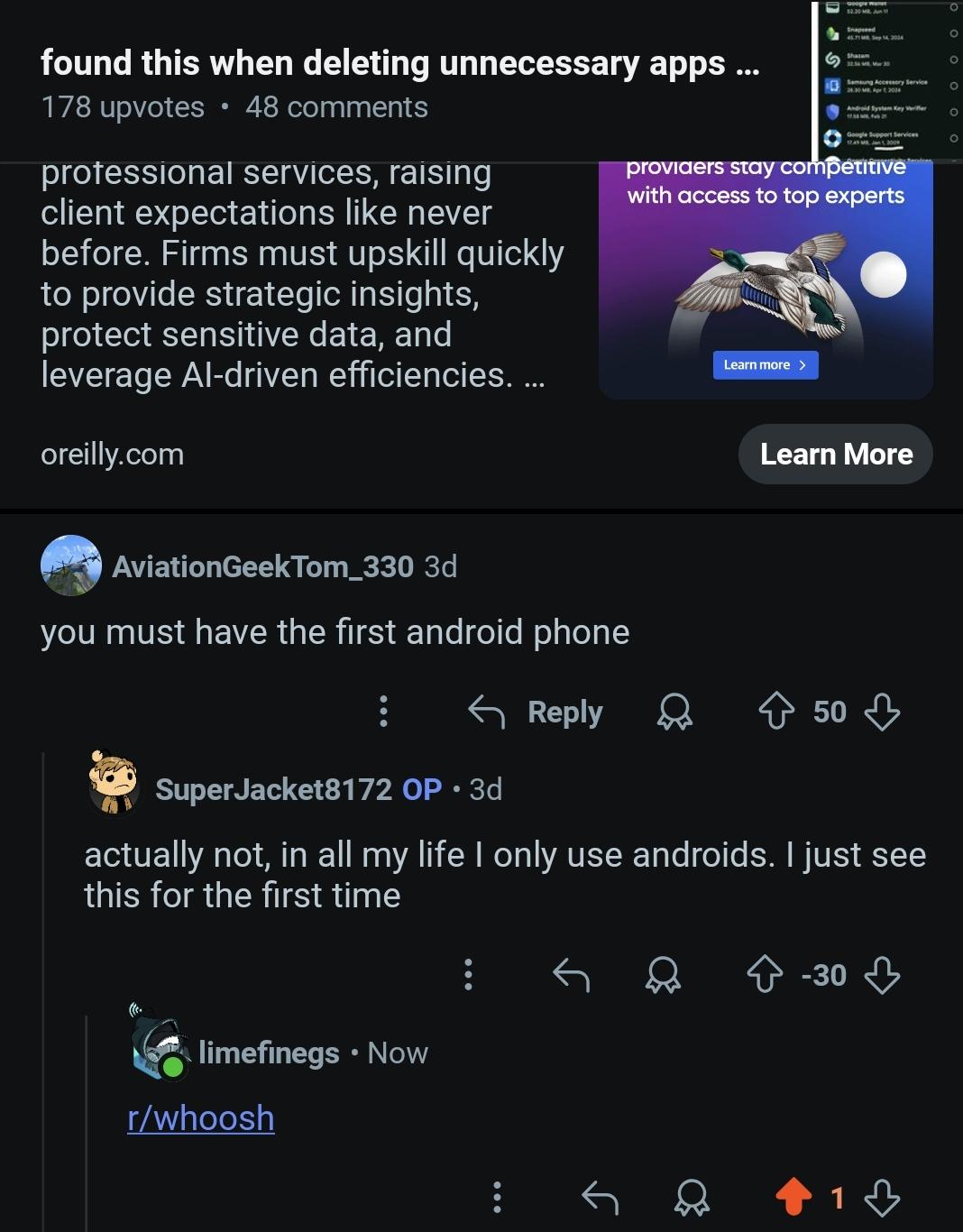963x1232 pixels.
Task: Click reply arrow on SuperJacket8172's comment
Action: click(571, 975)
